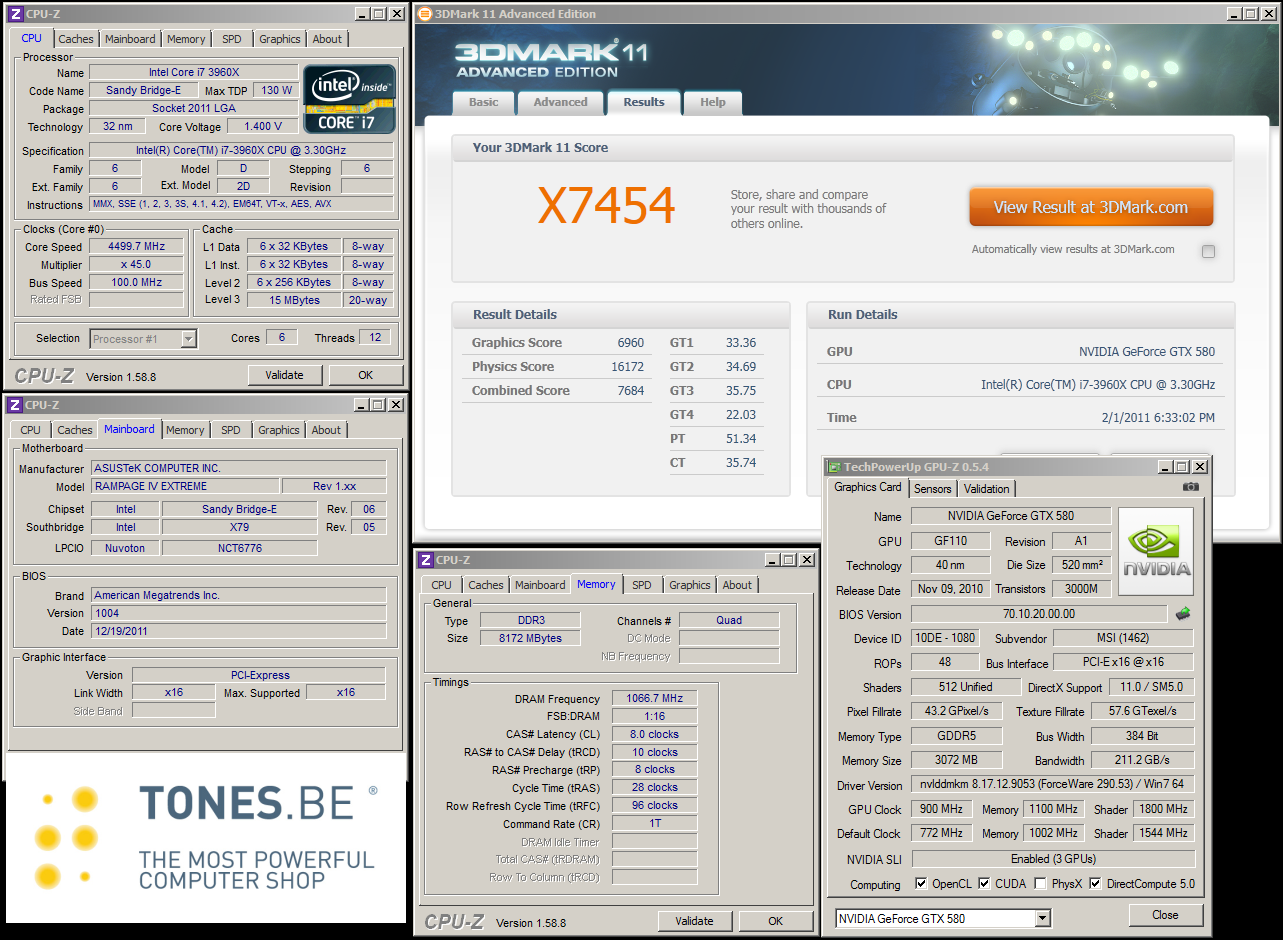Viewport: 1283px width, 940px height.
Task: Select the Graphics Card tab in GPU-Z
Action: point(867,487)
